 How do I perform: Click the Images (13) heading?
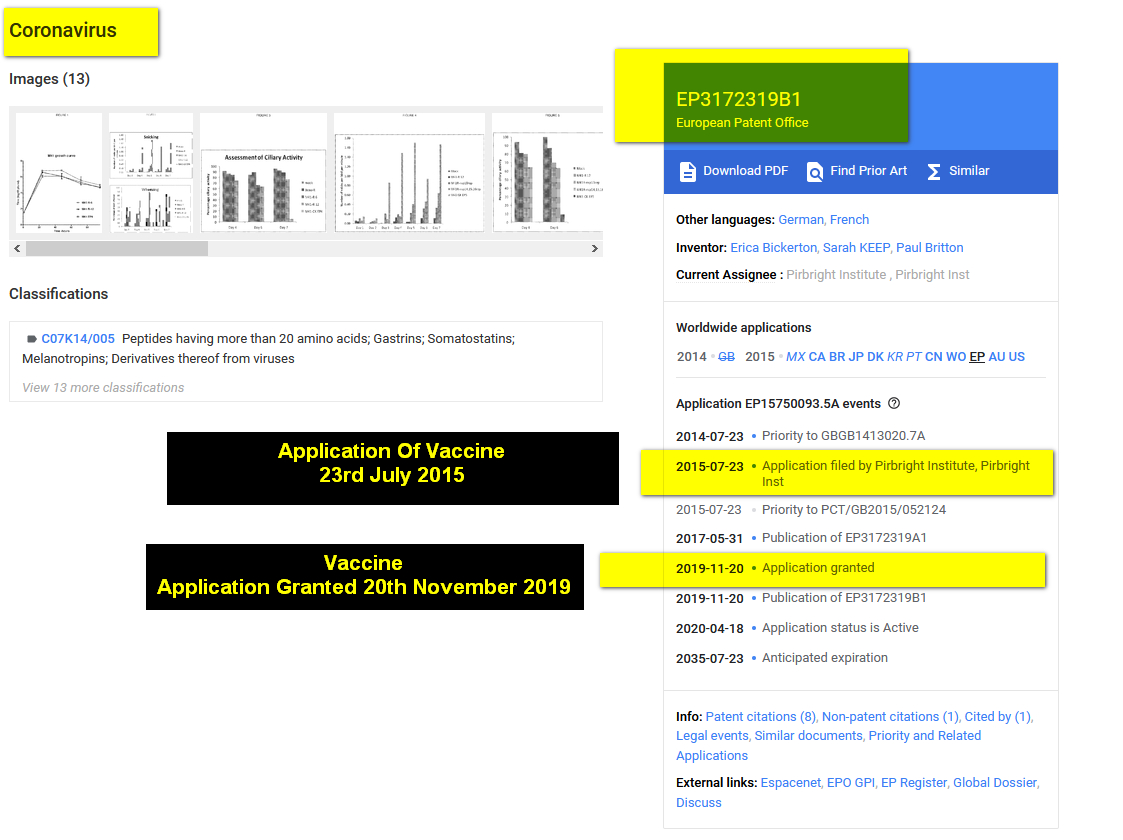click(49, 79)
